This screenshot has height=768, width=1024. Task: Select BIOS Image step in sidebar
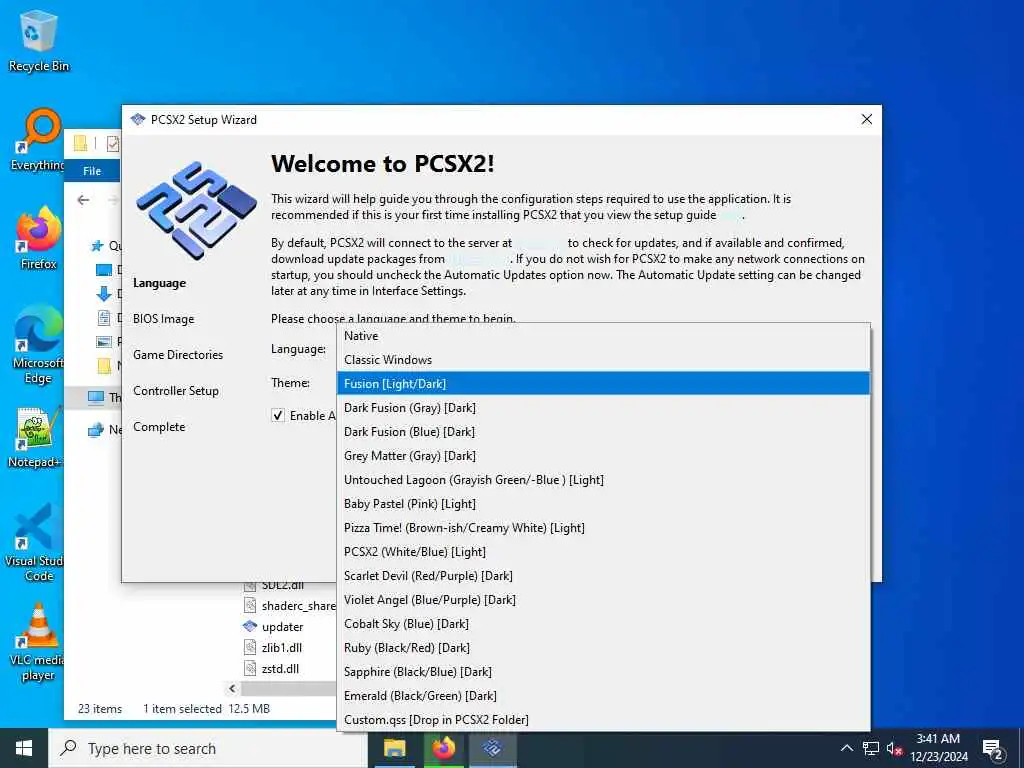coord(163,319)
